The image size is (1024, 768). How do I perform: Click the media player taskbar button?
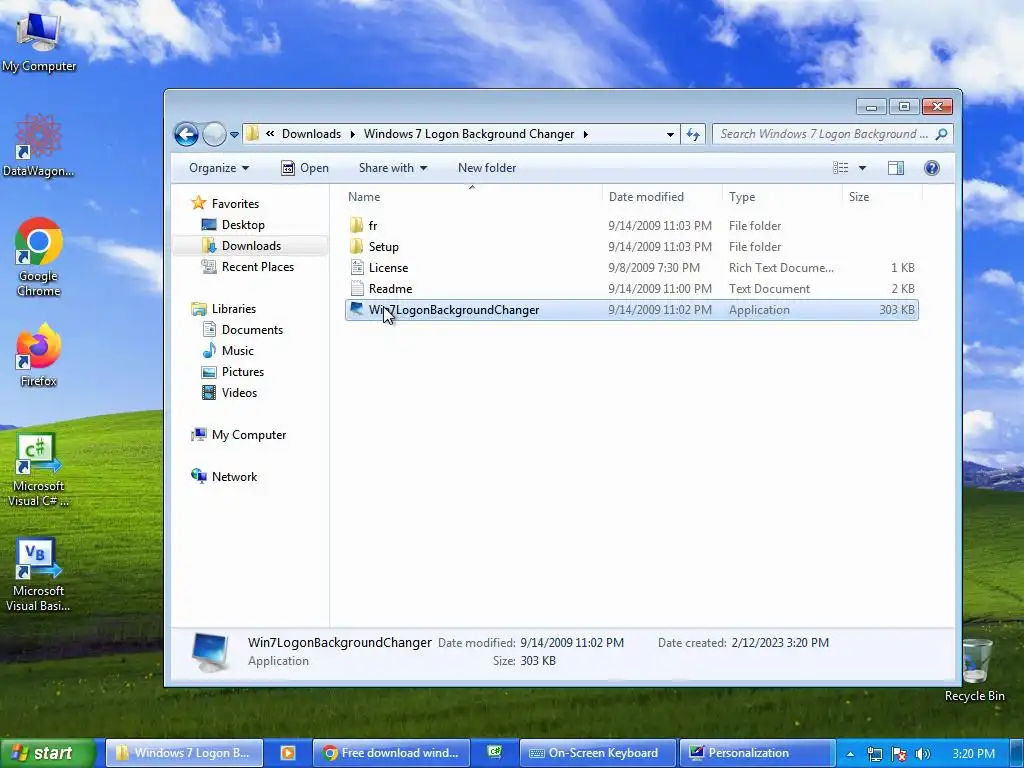pos(287,753)
